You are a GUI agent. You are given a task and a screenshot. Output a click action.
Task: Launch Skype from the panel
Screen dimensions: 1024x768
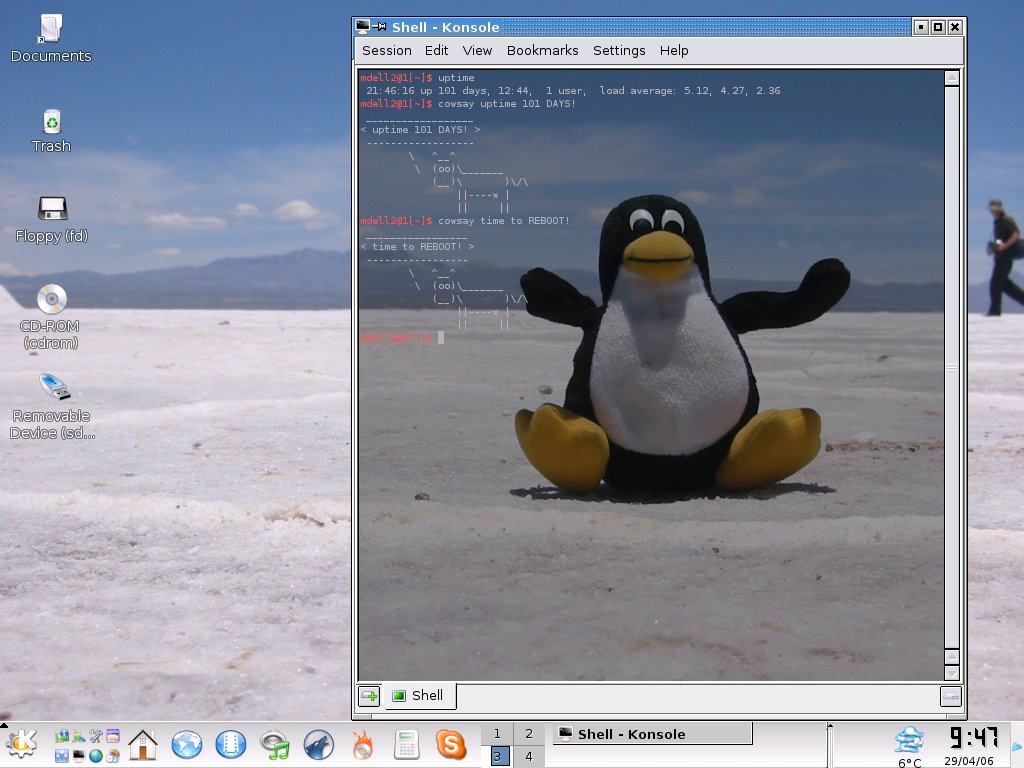tap(450, 744)
